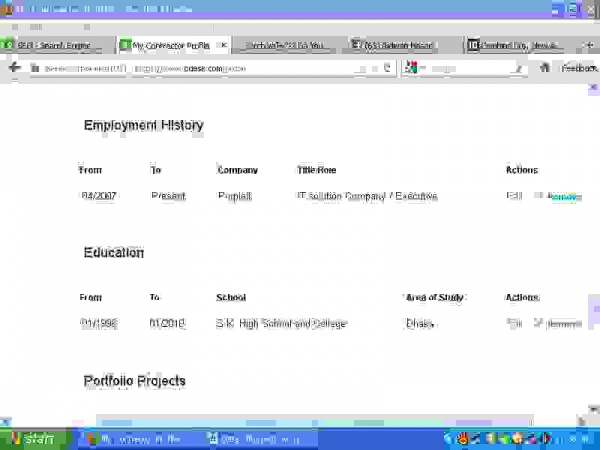Select the Employment History heading
Screen dimensions: 600x450
click(143, 126)
